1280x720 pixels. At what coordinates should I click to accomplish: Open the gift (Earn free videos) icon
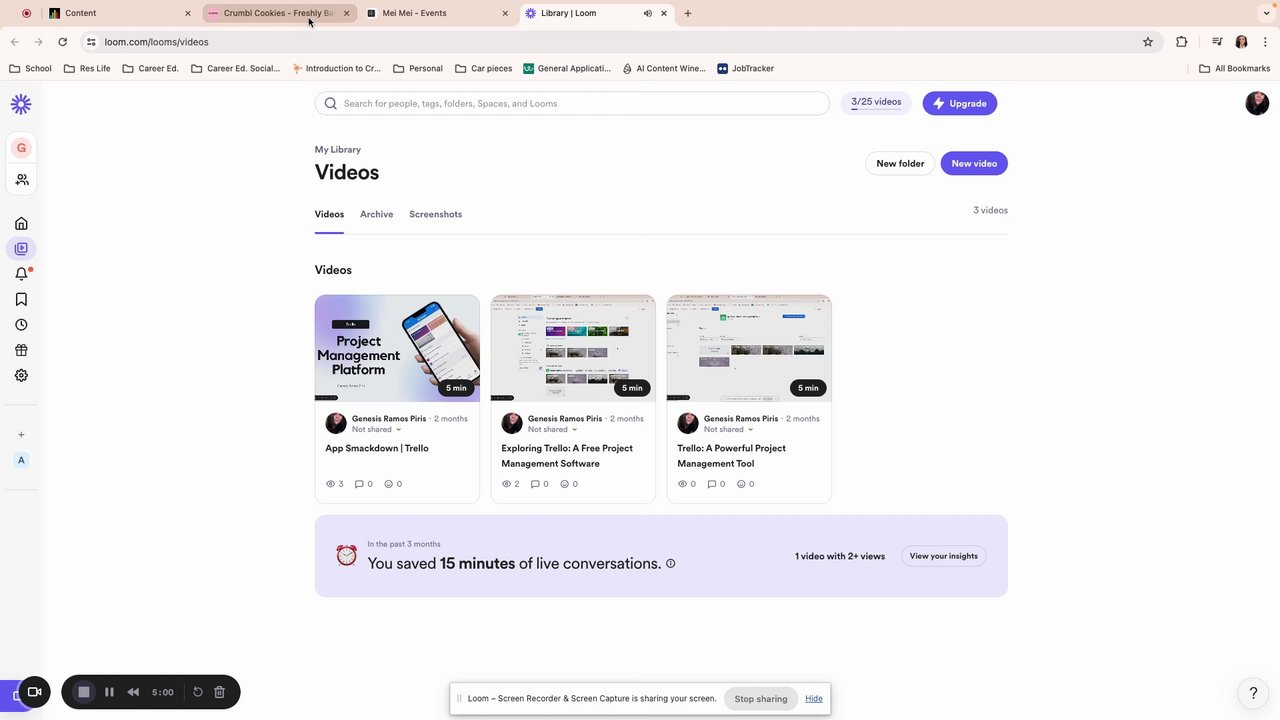[21, 350]
